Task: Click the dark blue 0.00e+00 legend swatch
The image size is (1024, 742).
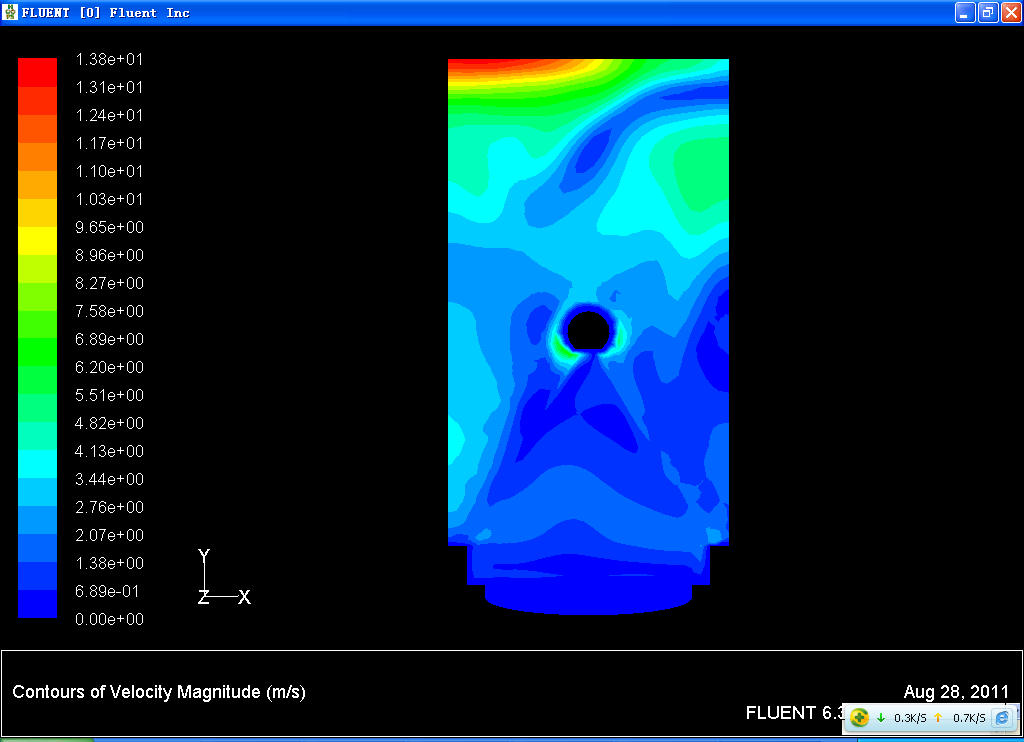Action: coord(37,604)
